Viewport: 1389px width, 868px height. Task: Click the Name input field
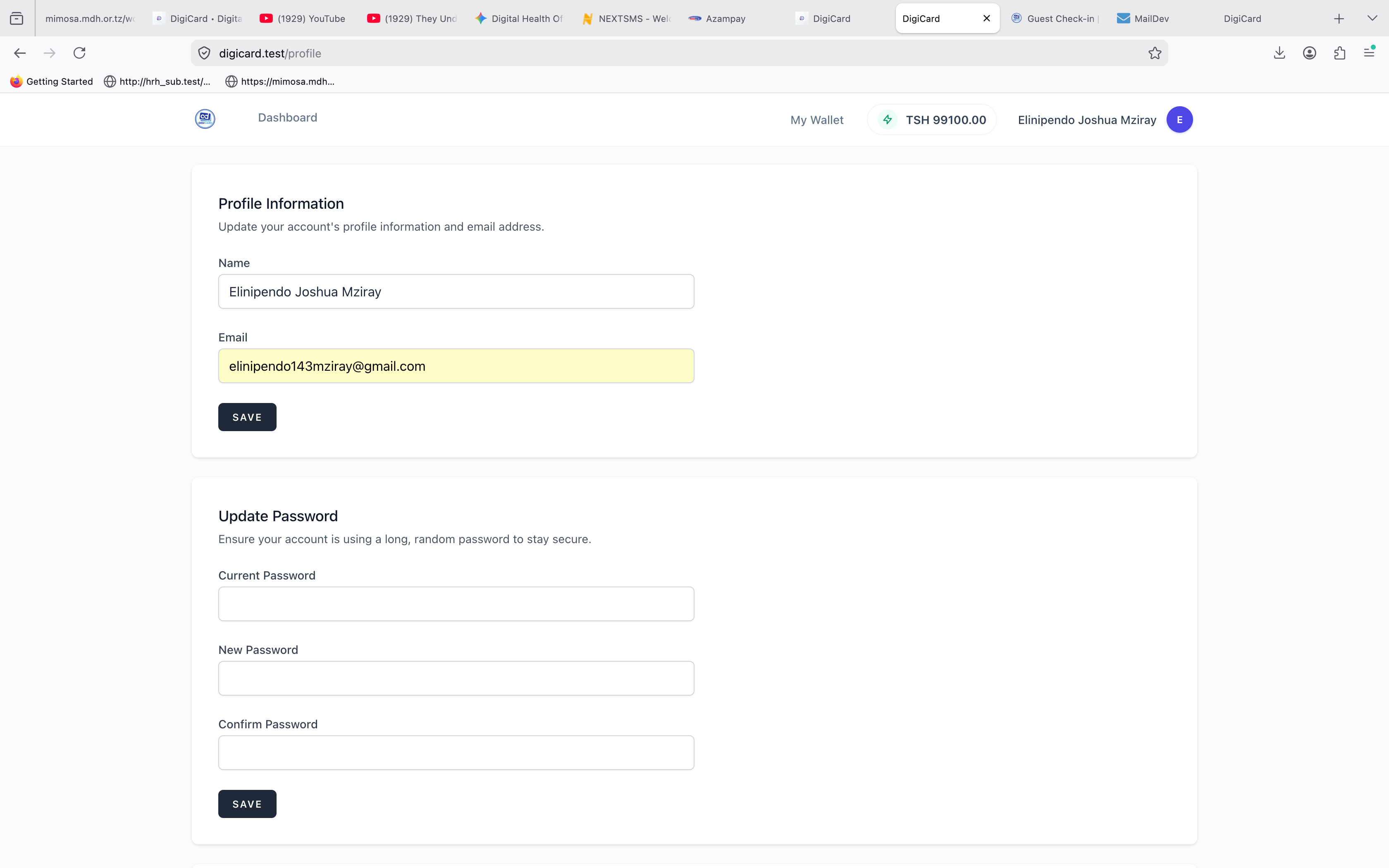(456, 292)
